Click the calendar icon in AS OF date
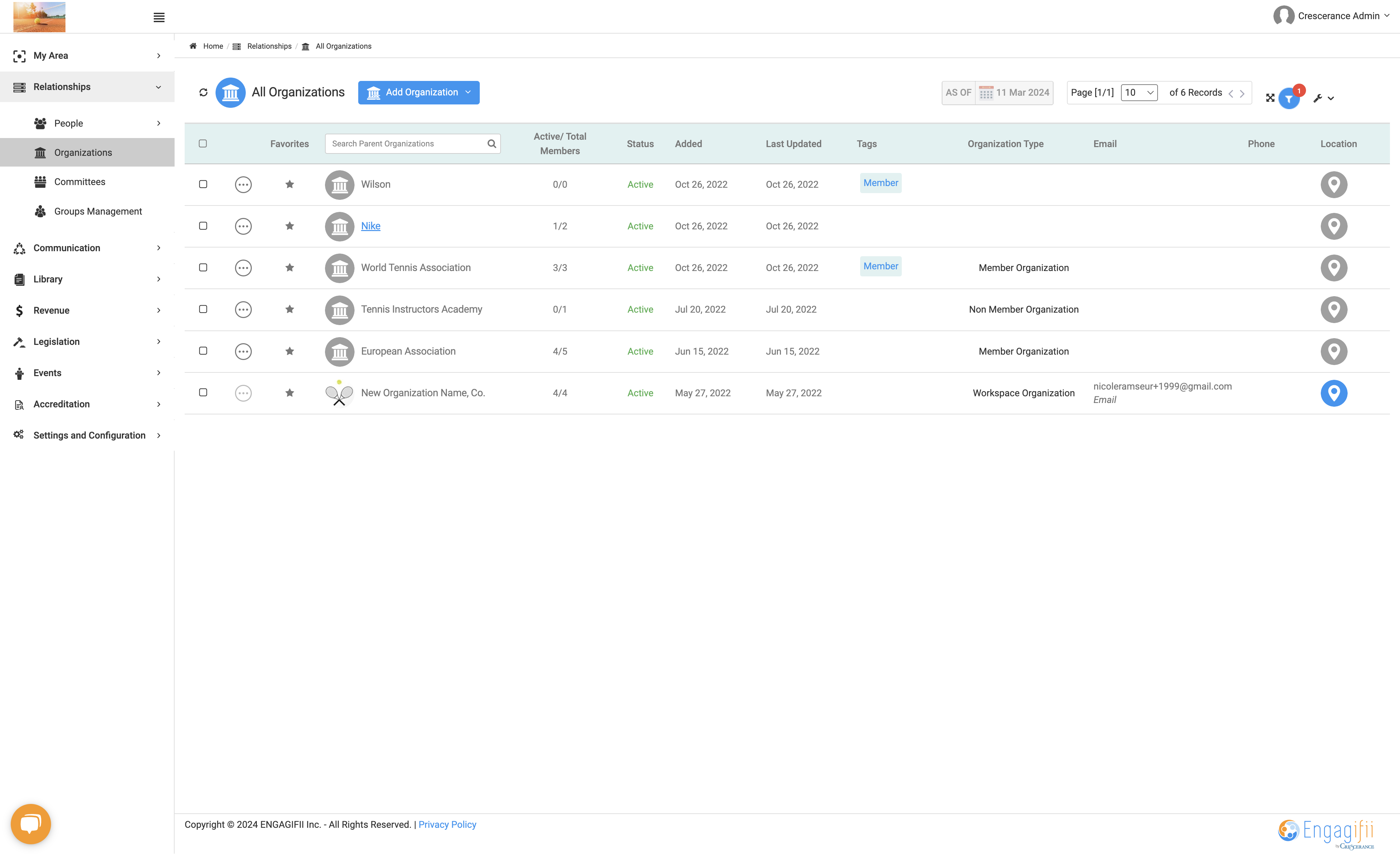Image resolution: width=1400 pixels, height=855 pixels. tap(986, 93)
